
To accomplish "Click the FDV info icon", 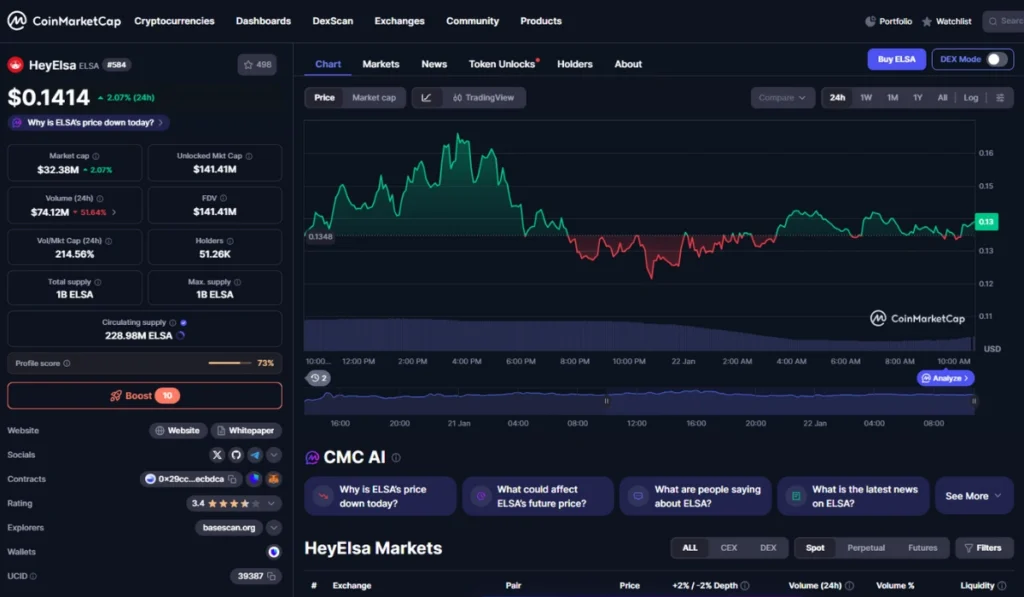I will pos(223,198).
